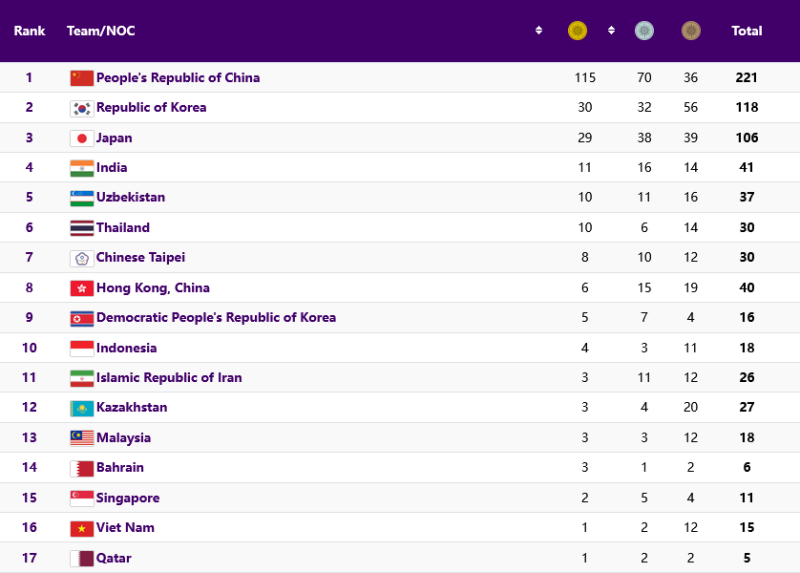Image resolution: width=800 pixels, height=573 pixels.
Task: Click Republic of Korea's total of 118
Action: click(x=746, y=107)
